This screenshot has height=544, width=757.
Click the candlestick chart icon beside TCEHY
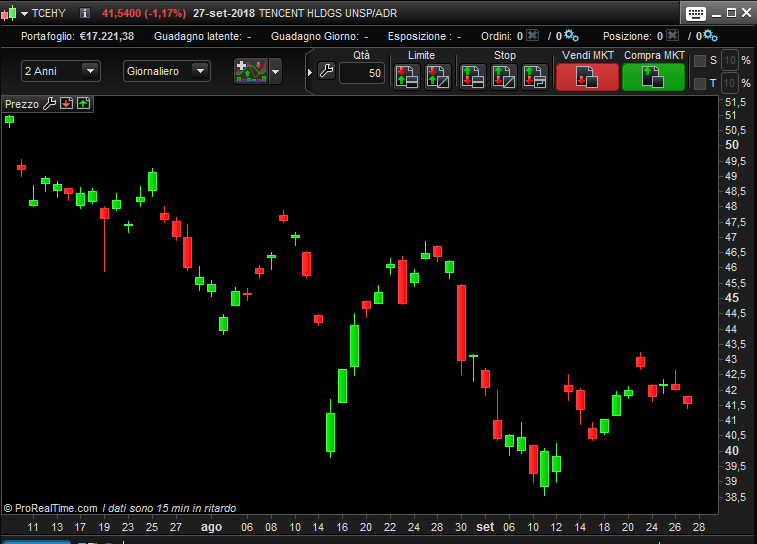[x=8, y=13]
